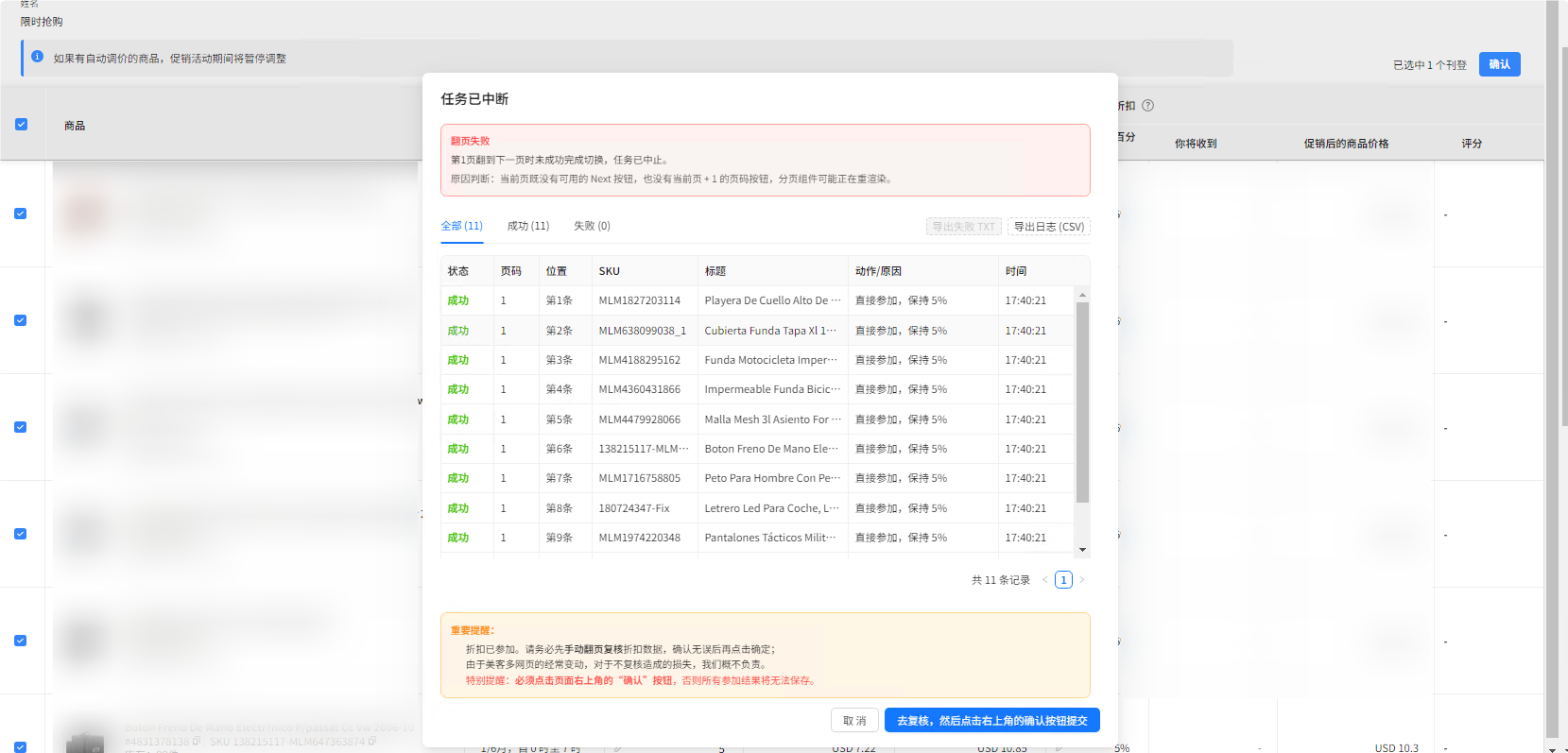Click the help question icon beside 折扣
Viewport: 1568px width, 753px height.
[x=1147, y=106]
